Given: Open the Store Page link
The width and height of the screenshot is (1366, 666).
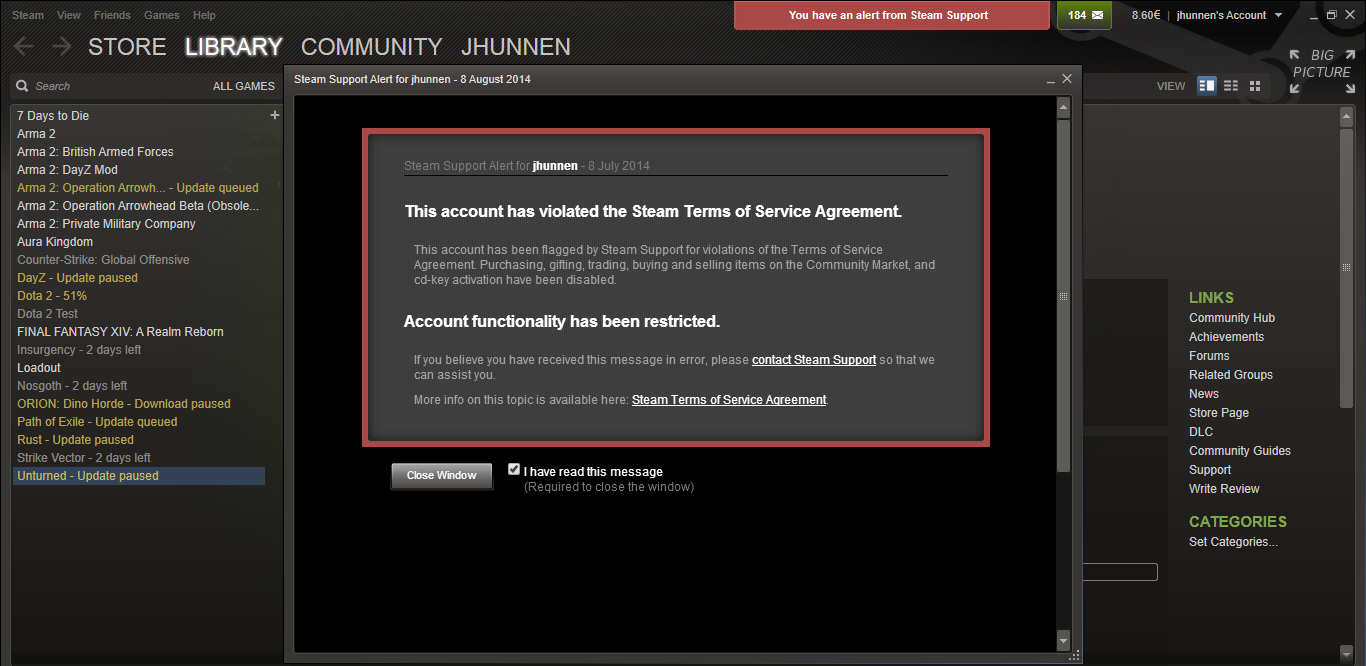Looking at the screenshot, I should point(1219,413).
